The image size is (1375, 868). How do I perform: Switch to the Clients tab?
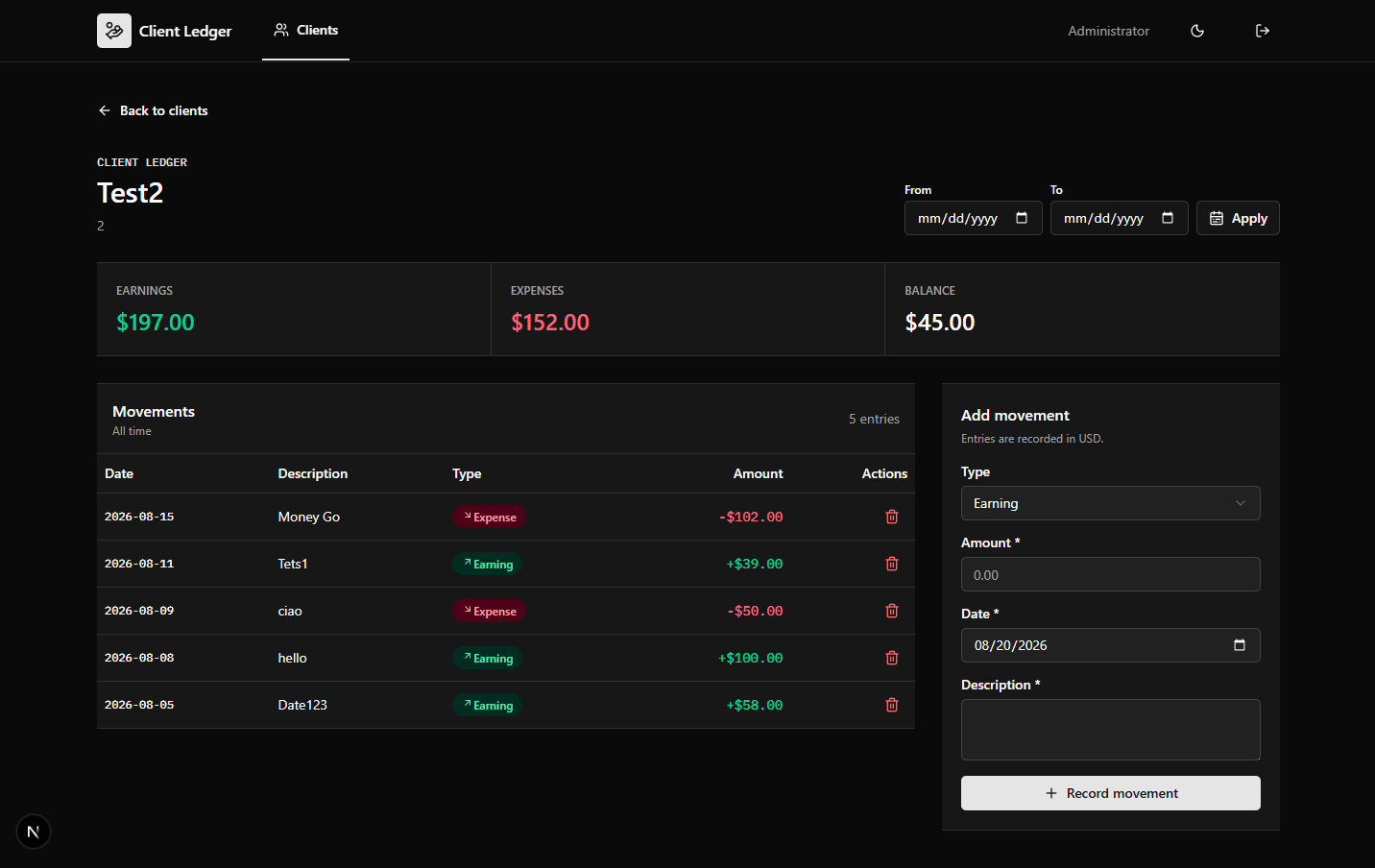(x=305, y=31)
